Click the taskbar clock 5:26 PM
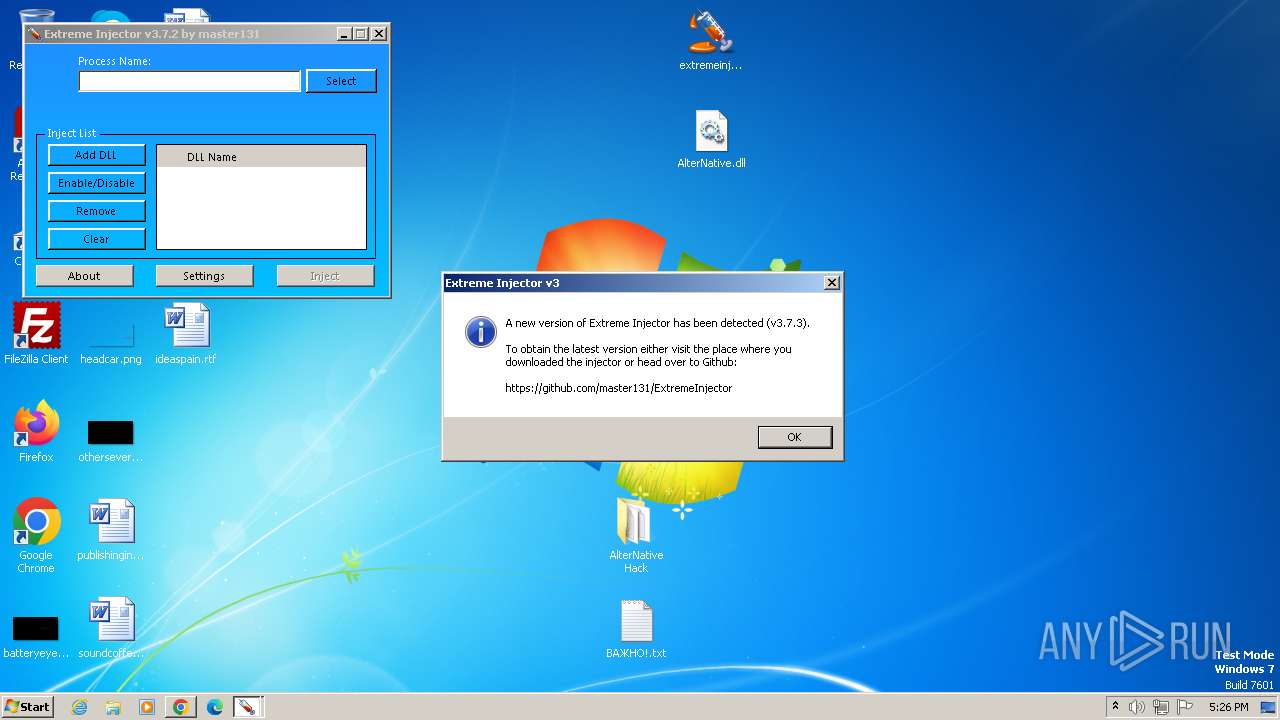 [x=1228, y=707]
